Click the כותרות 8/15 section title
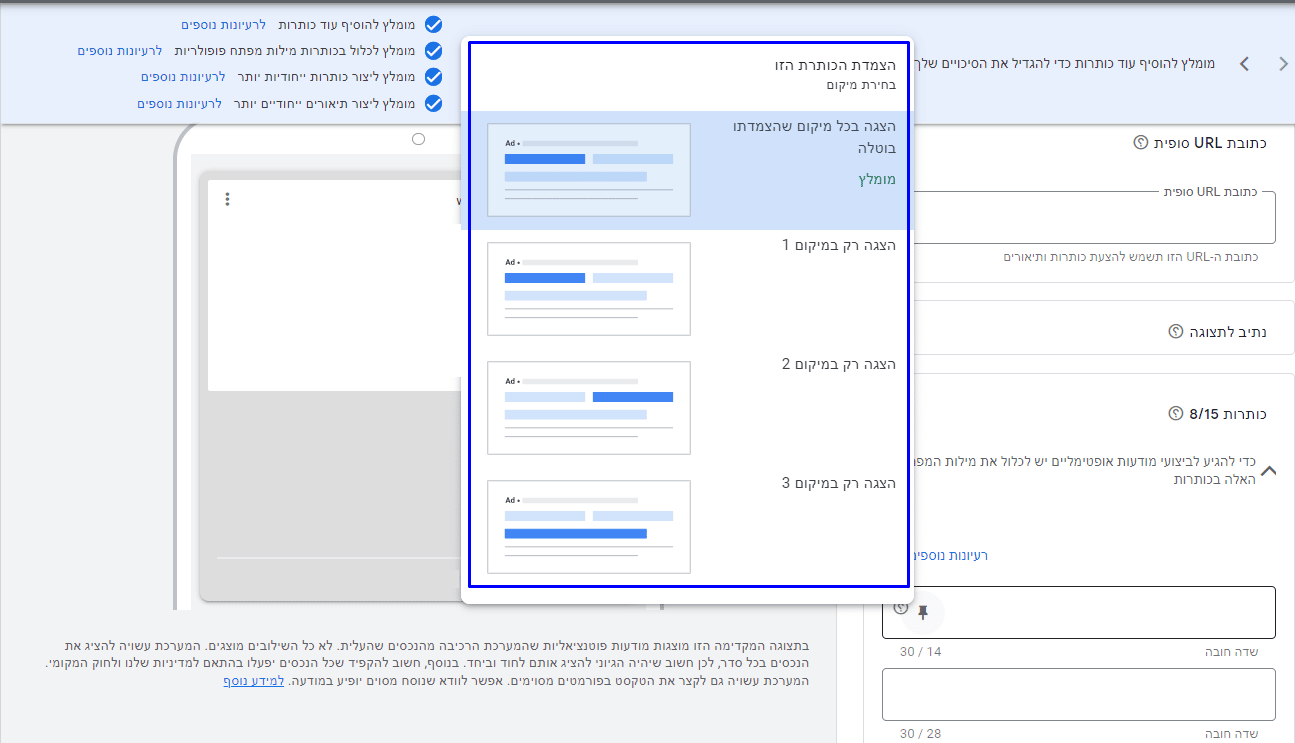The height and width of the screenshot is (743, 1295). (1228, 413)
